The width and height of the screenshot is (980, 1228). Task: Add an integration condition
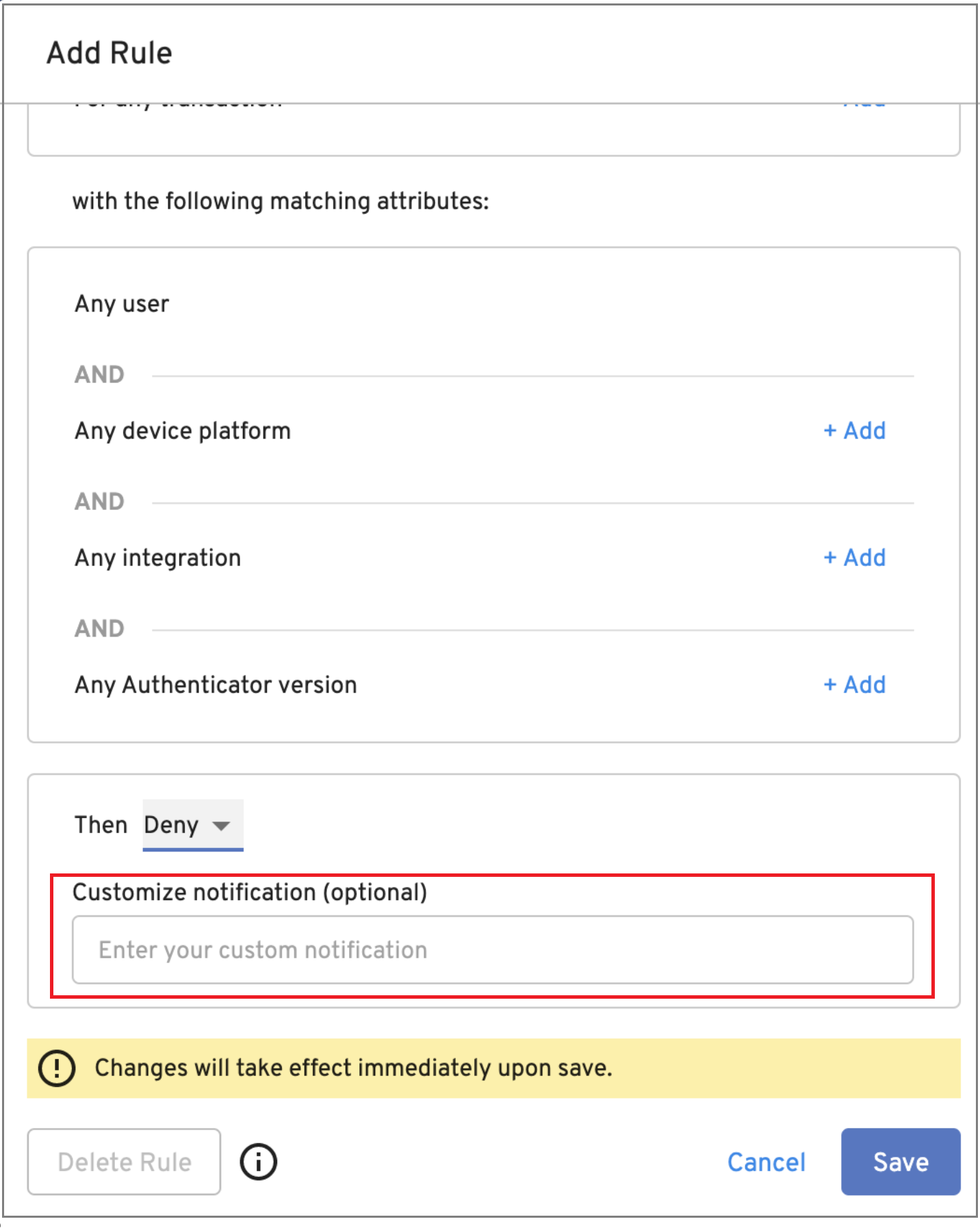point(854,558)
